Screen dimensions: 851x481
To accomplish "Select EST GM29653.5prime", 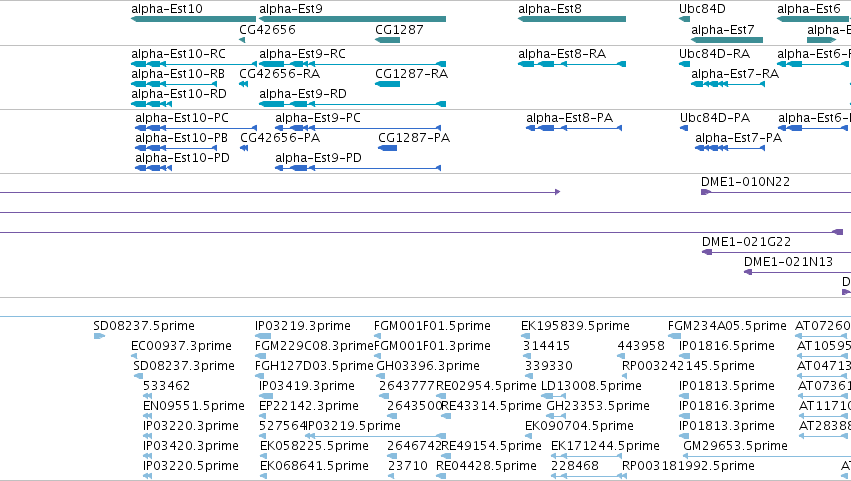I will 767,457.
